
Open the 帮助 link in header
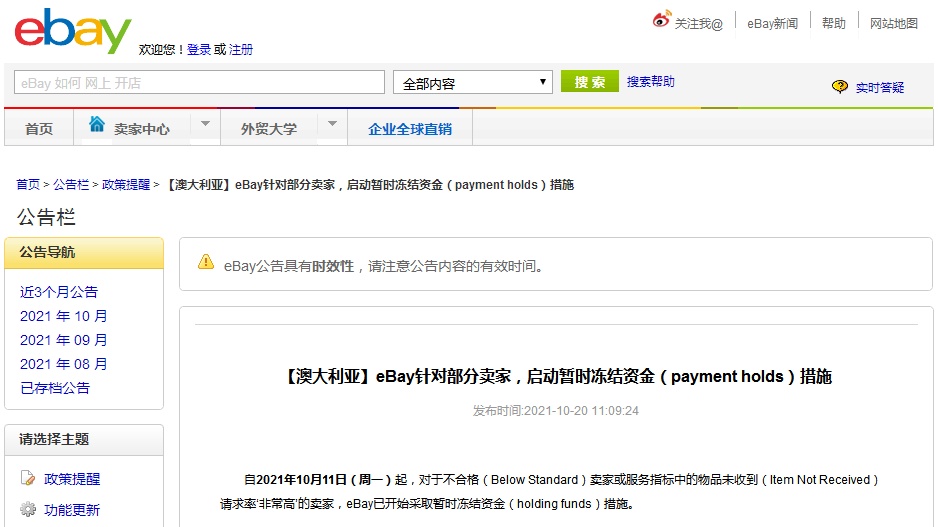click(x=833, y=23)
